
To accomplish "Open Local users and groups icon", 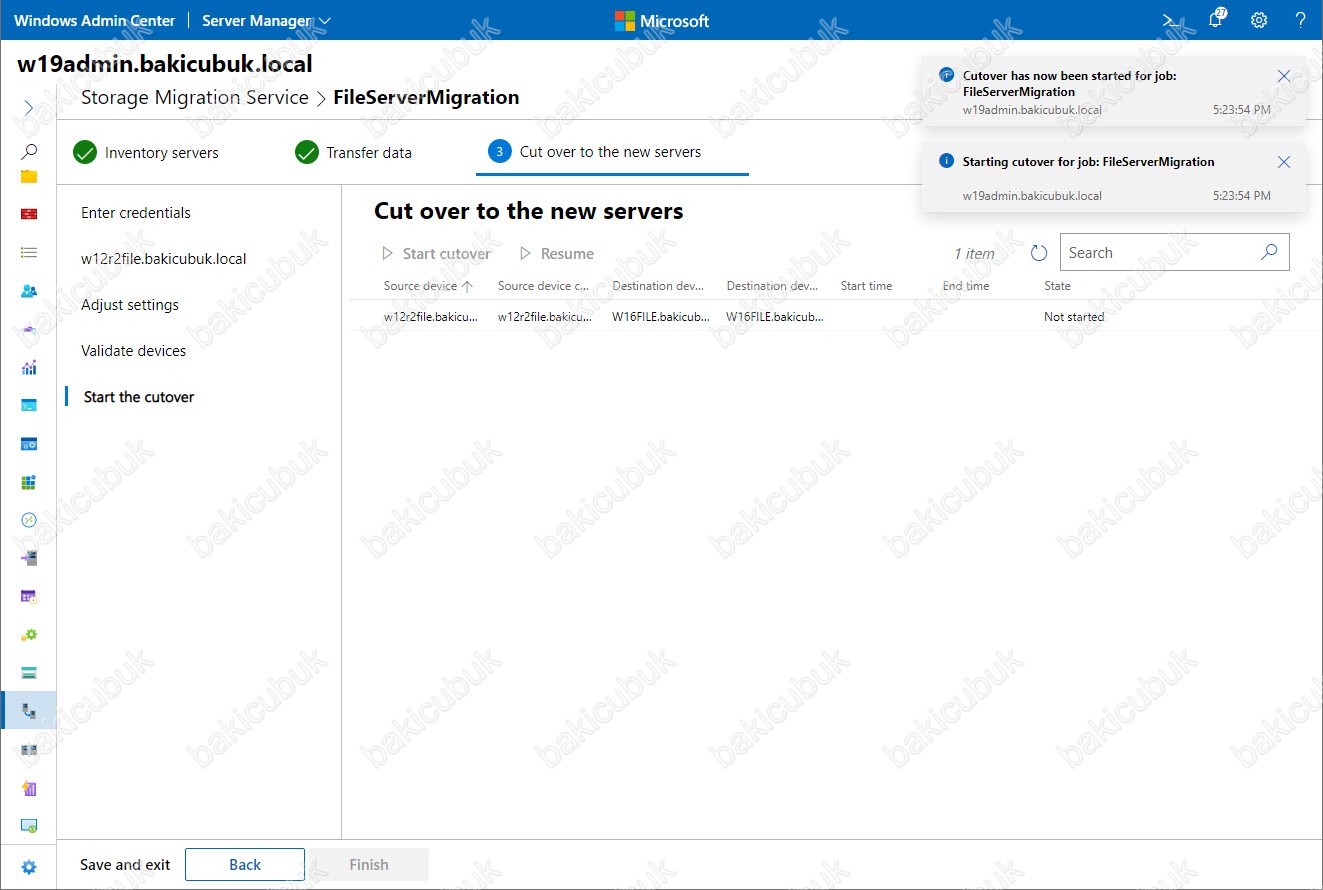I will (28, 291).
